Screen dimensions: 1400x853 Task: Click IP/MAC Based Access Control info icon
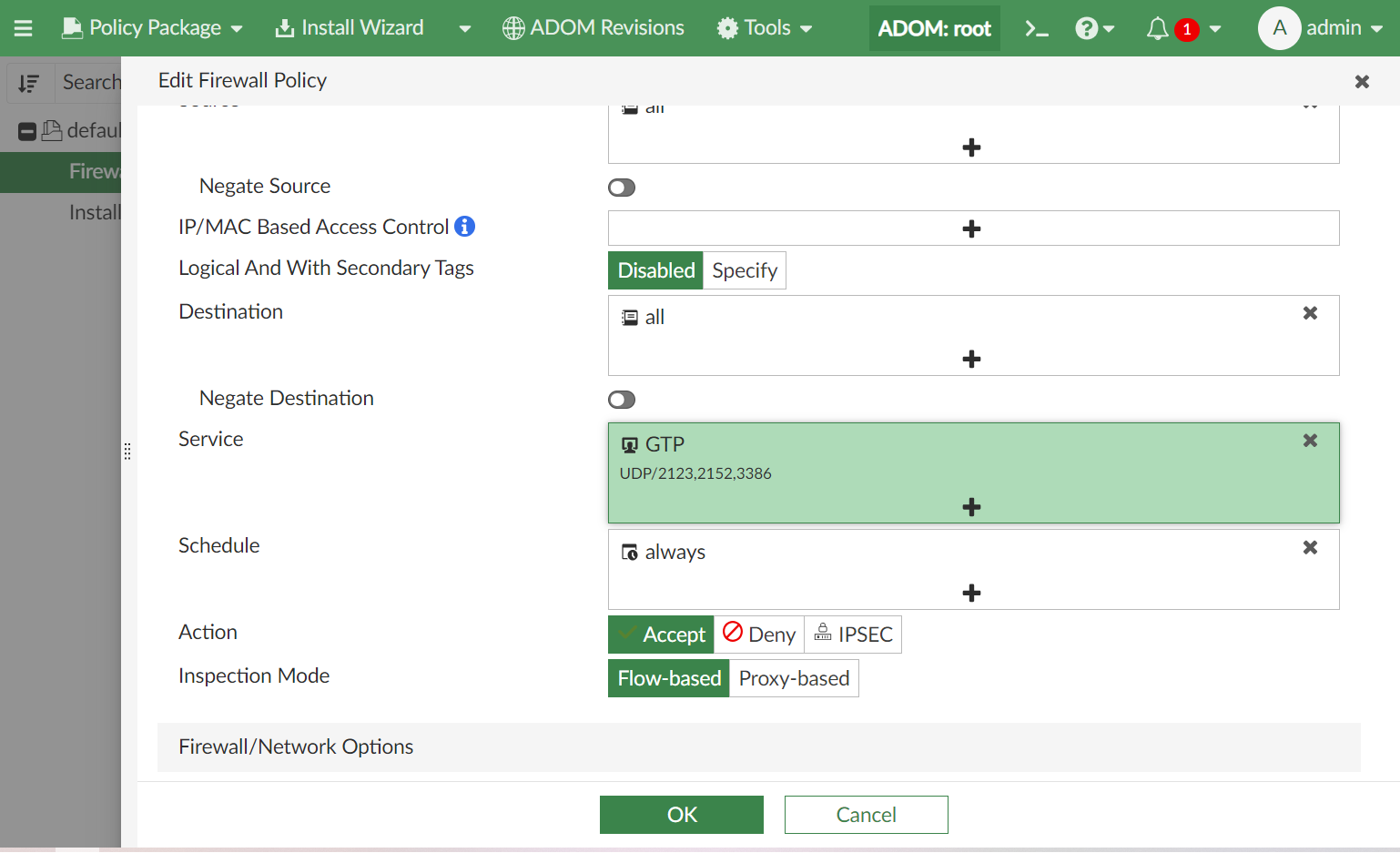464,227
